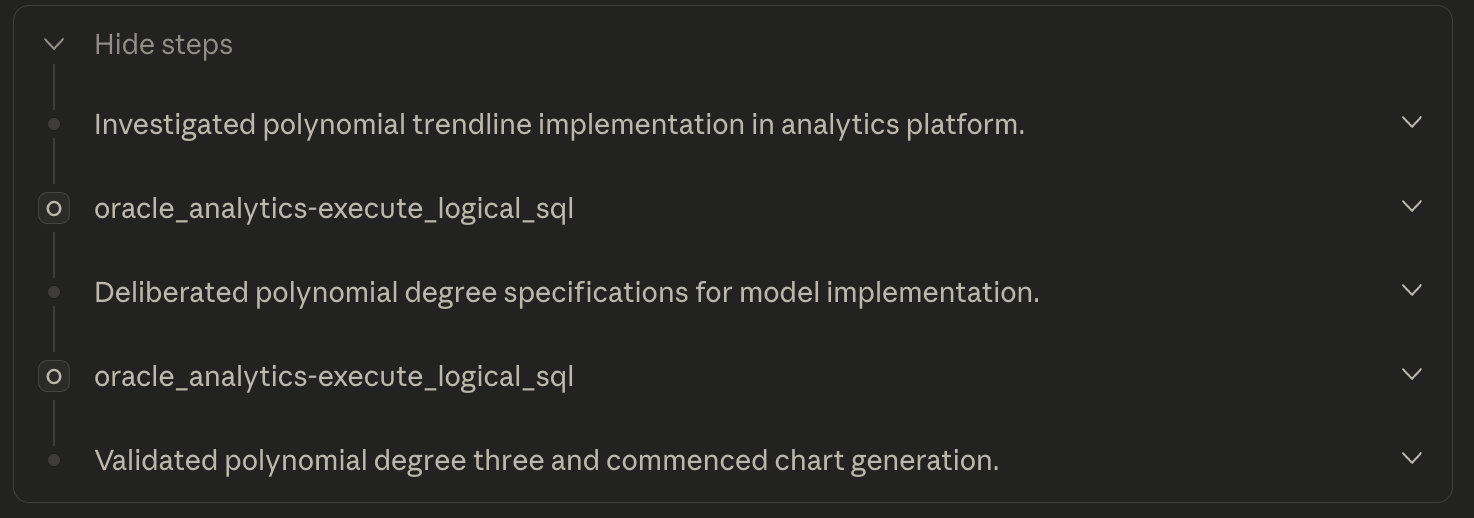Image resolution: width=1474 pixels, height=518 pixels.
Task: Select the second oracle_analytics-execute_logical_sql step label
Action: (333, 377)
